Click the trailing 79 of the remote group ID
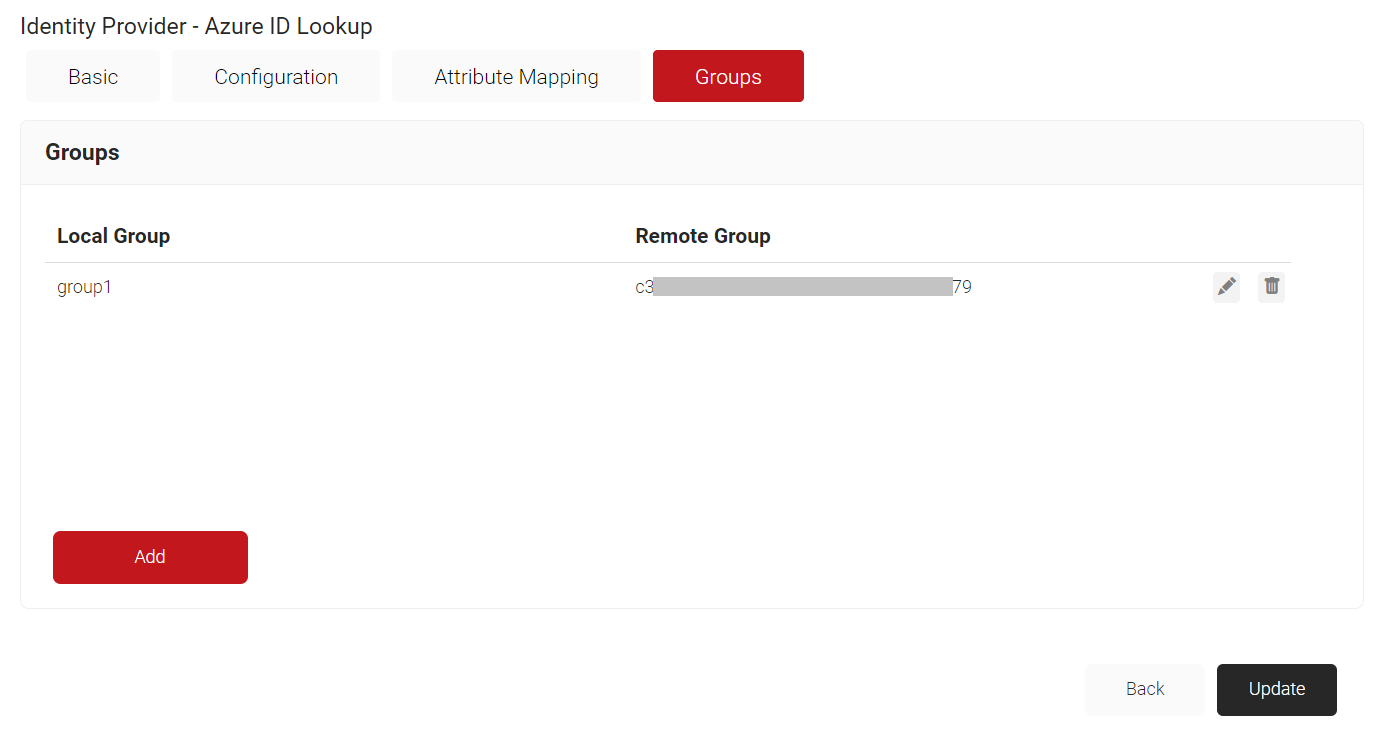The image size is (1386, 742). [x=962, y=287]
